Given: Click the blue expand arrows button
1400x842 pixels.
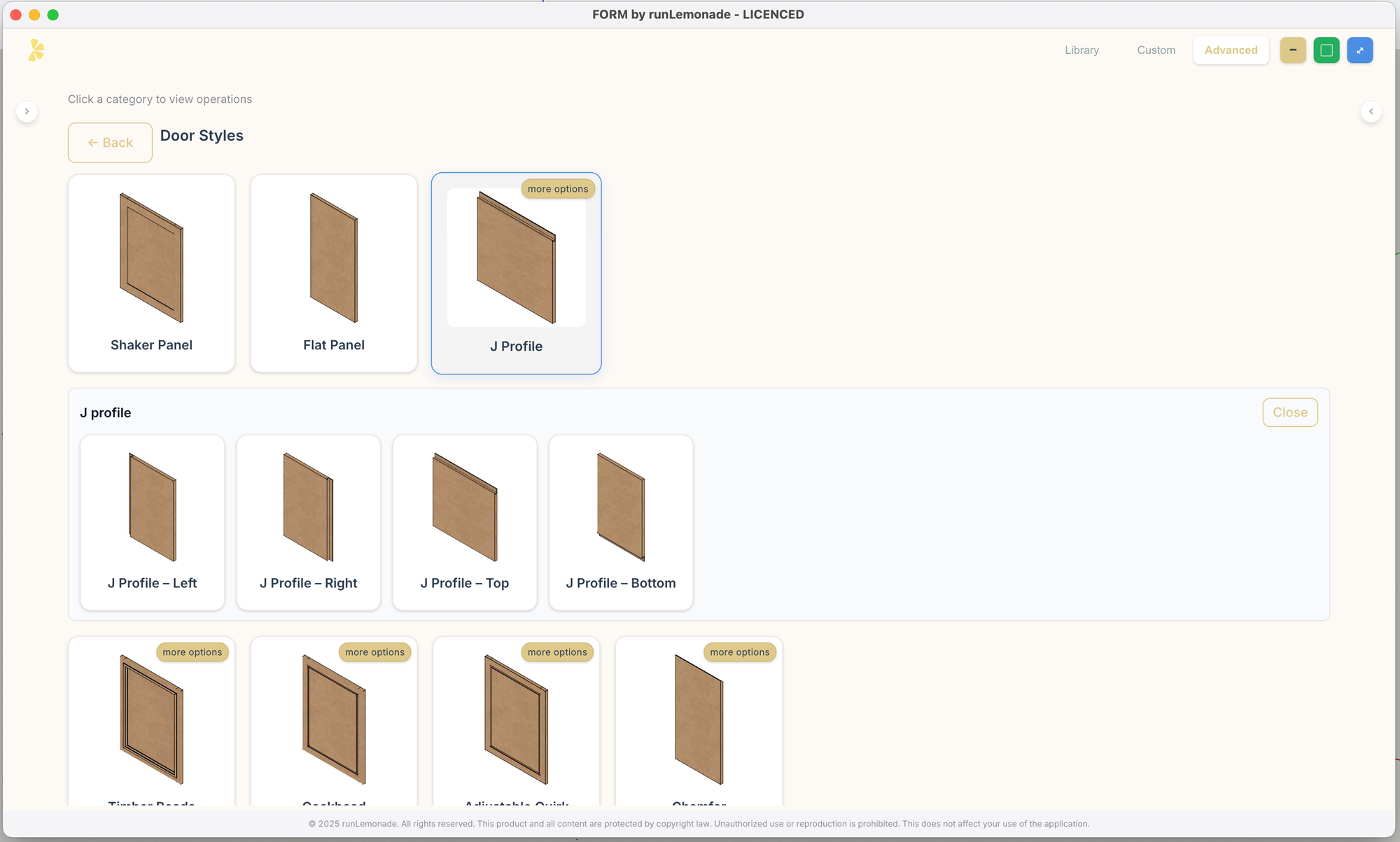Looking at the screenshot, I should click(1359, 50).
